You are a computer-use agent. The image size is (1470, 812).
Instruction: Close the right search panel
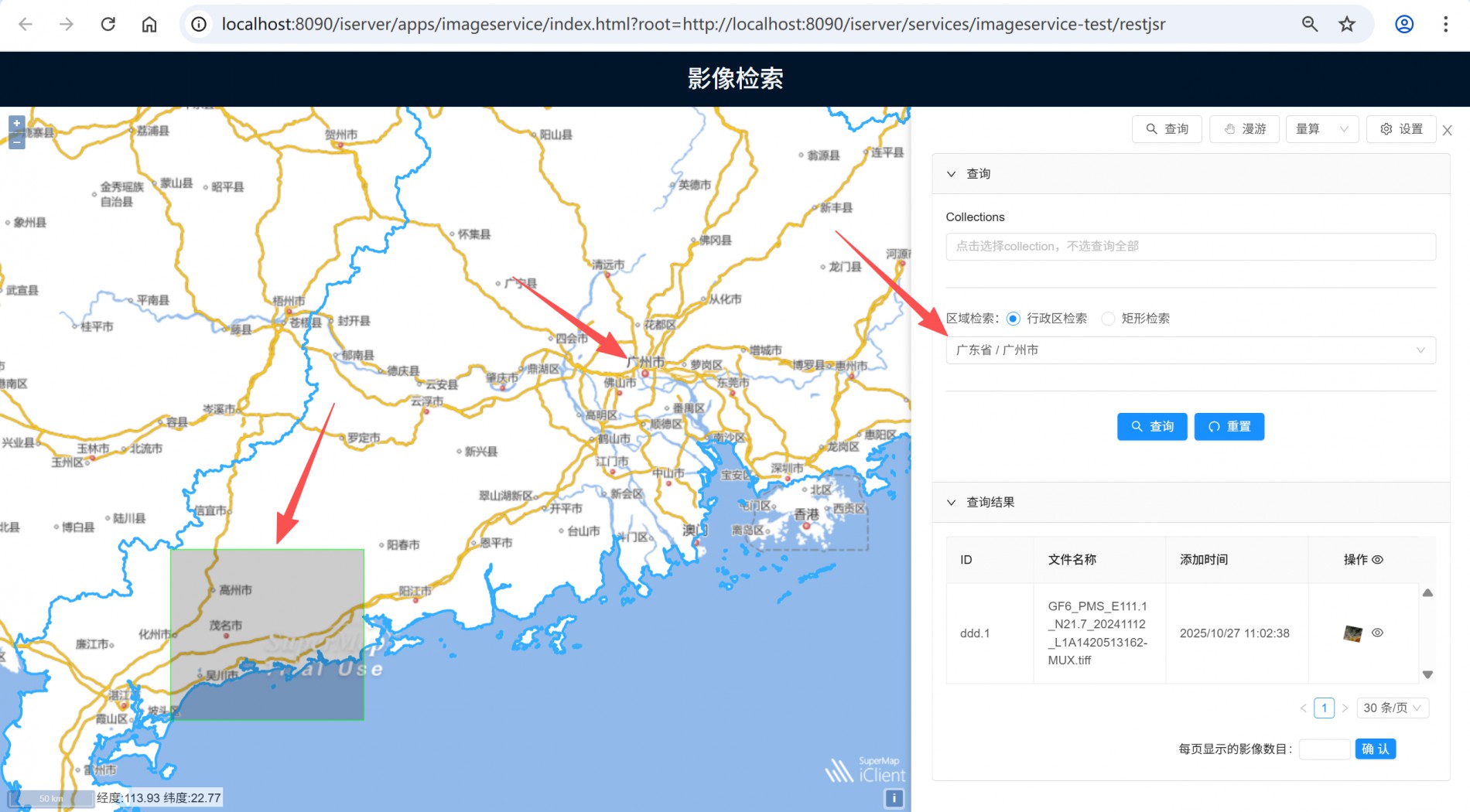coord(1447,130)
